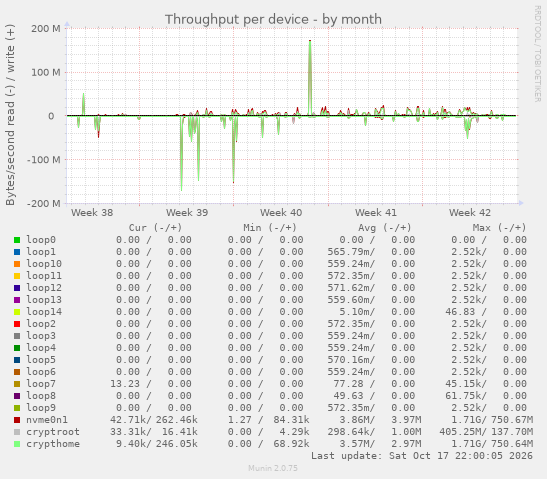Click the loop0 green color swatch

(17, 240)
